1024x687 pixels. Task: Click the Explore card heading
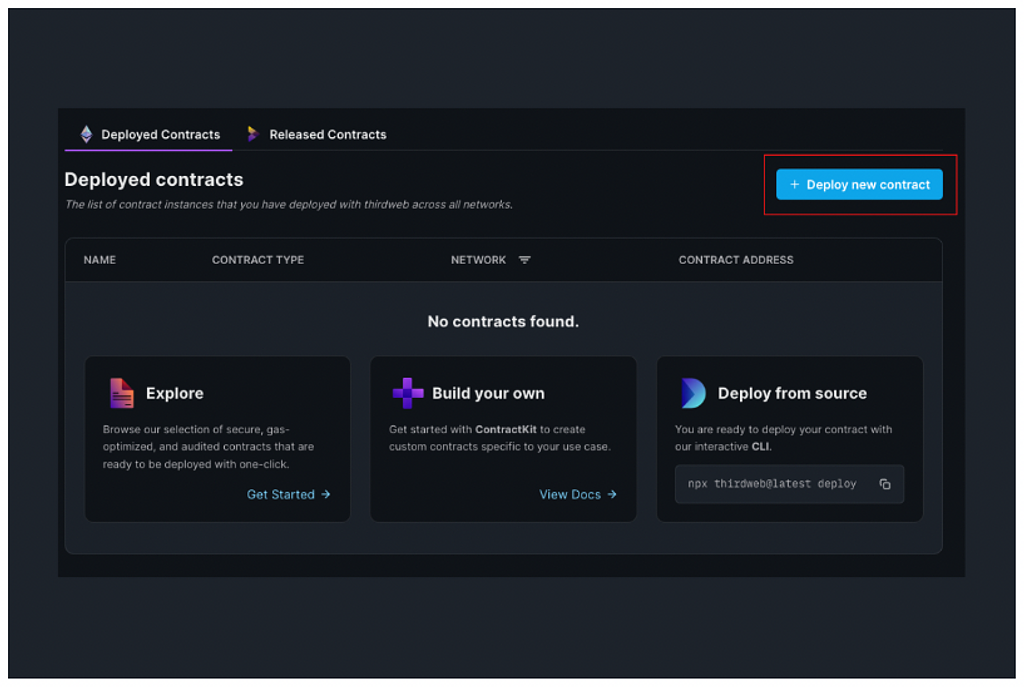tap(174, 393)
